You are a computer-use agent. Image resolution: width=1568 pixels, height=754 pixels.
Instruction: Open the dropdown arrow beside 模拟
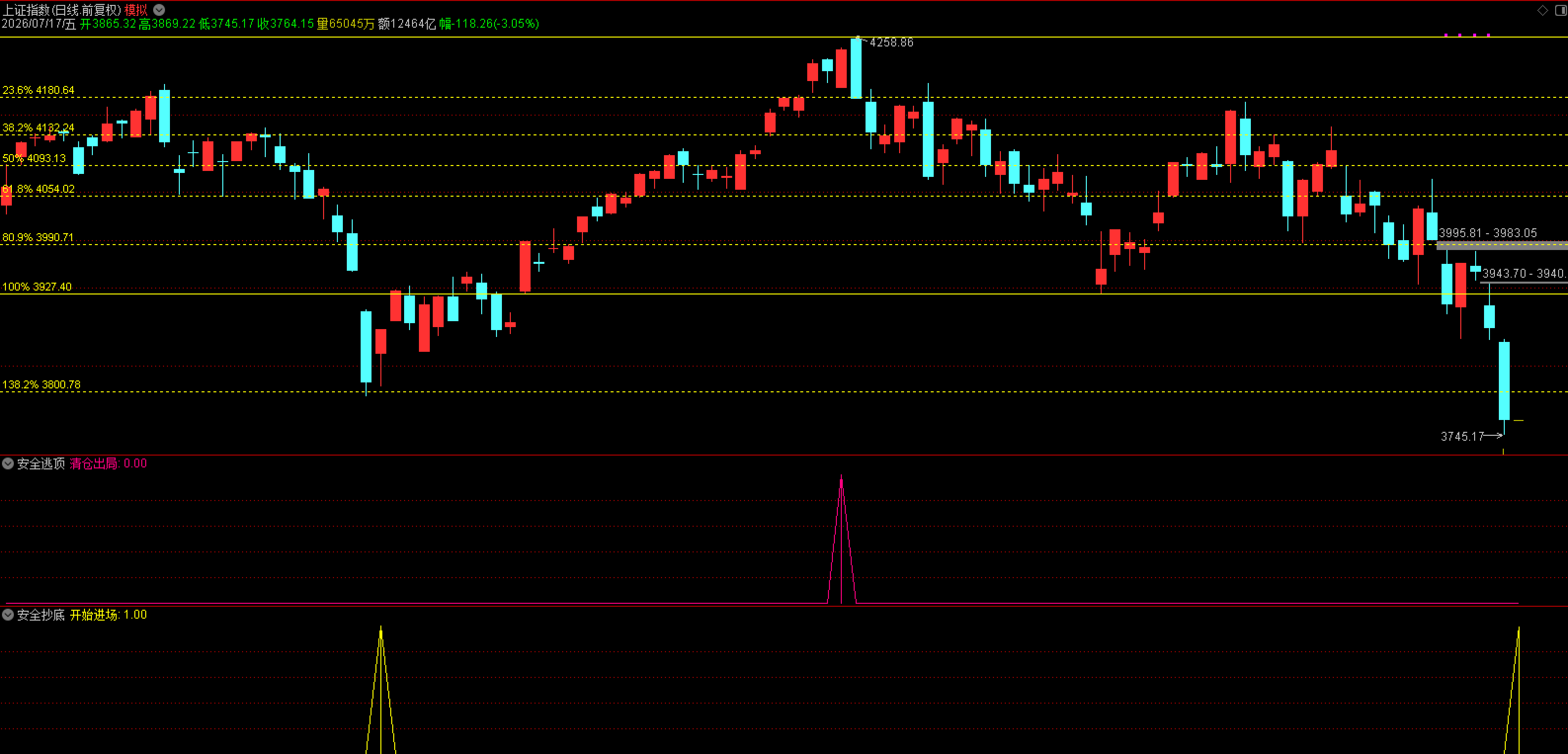pyautogui.click(x=159, y=10)
